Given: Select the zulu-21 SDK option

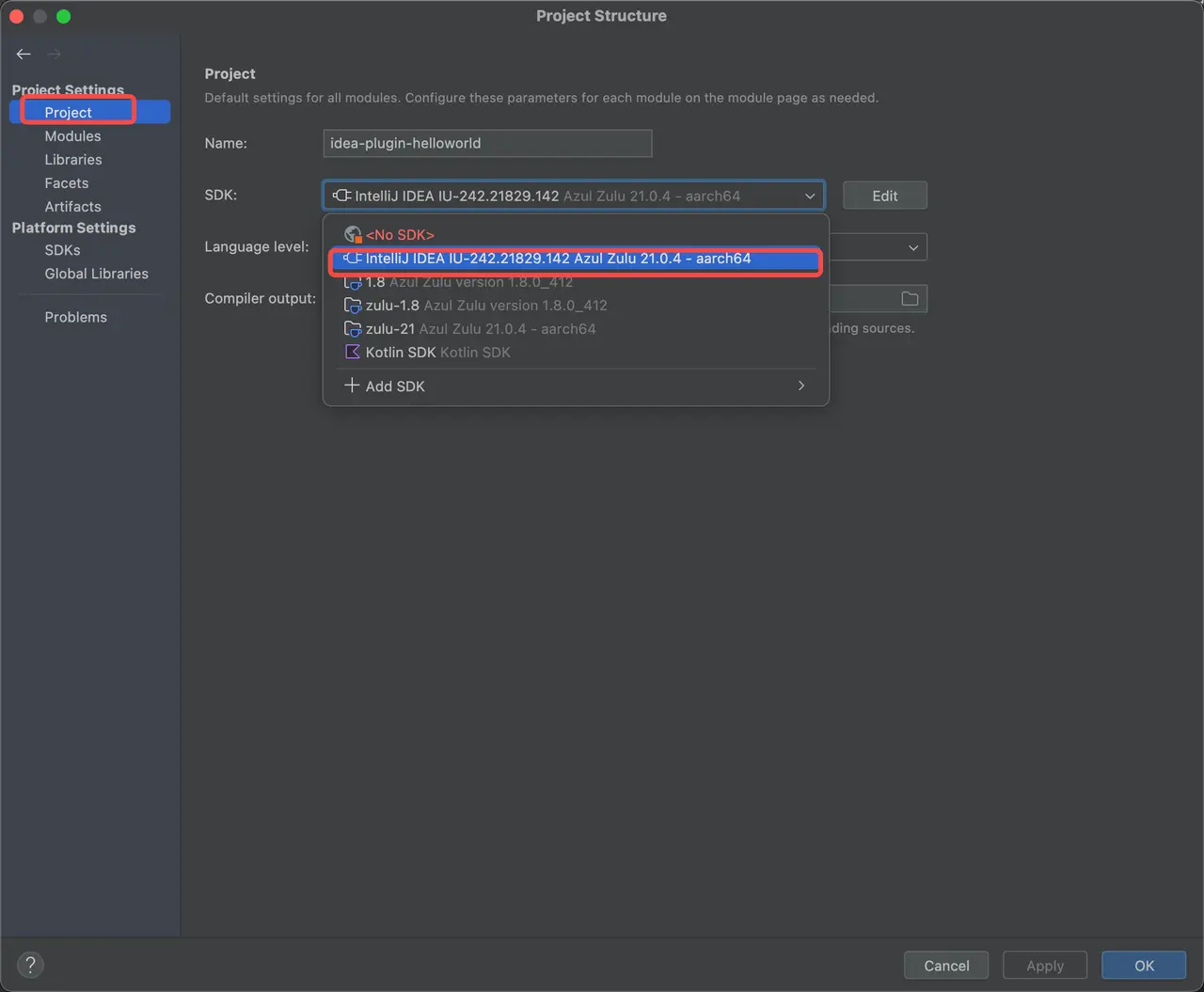Looking at the screenshot, I should (576, 329).
